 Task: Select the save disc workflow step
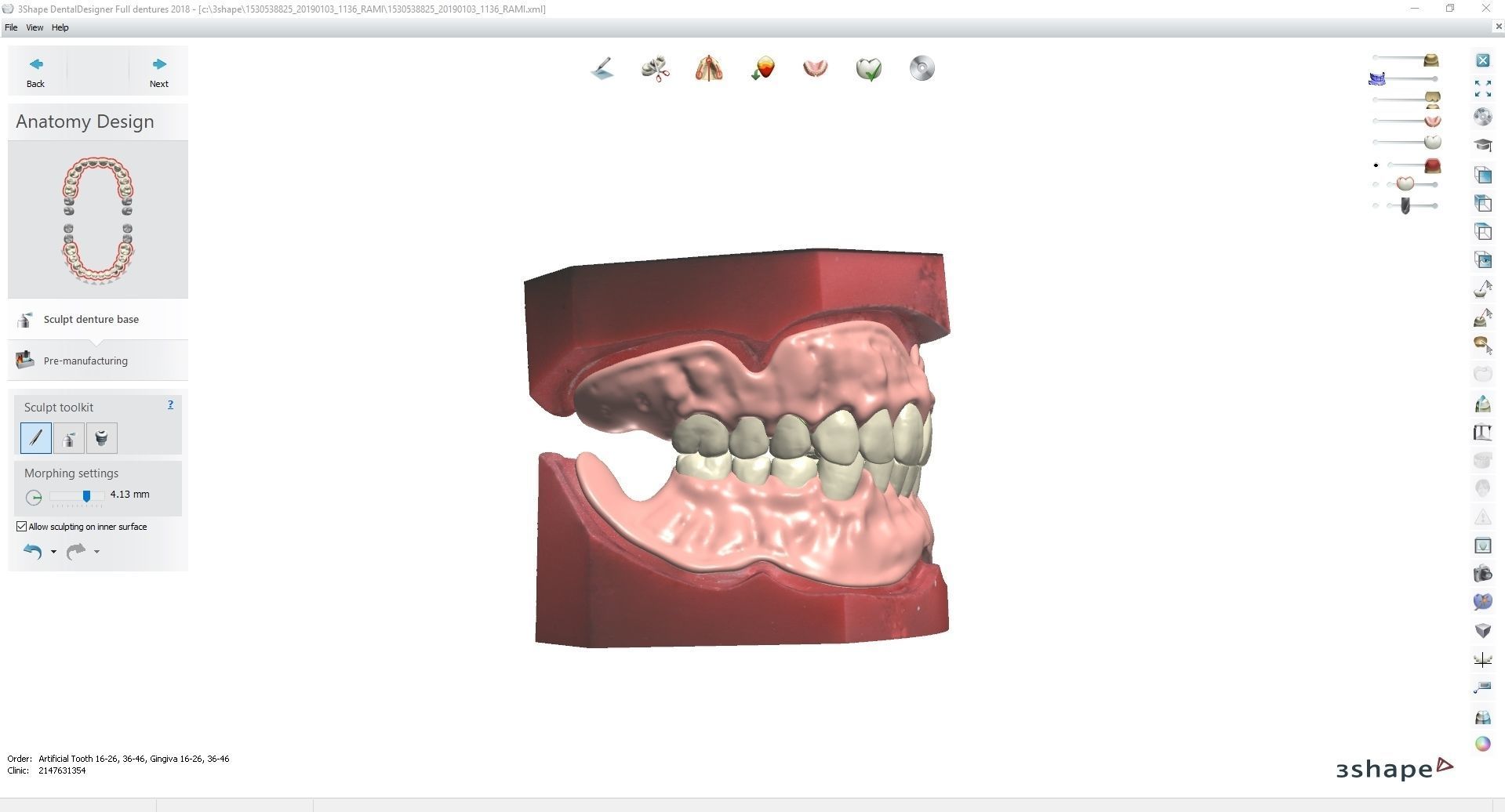(x=922, y=68)
